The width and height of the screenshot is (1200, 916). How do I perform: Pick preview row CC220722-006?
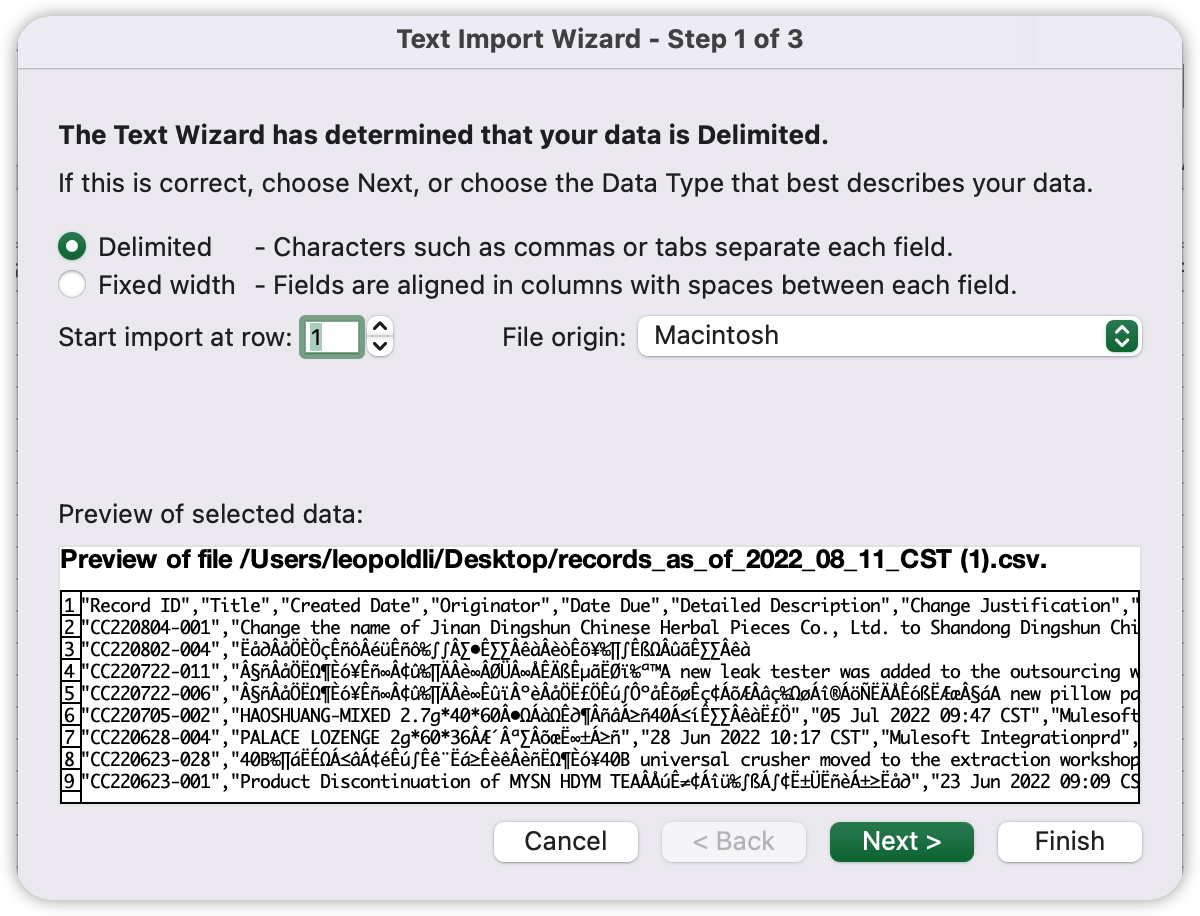tap(600, 693)
